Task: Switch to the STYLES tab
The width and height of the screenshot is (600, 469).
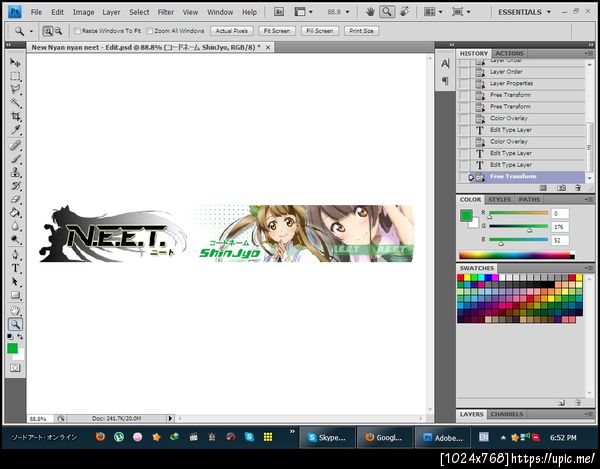Action: 499,199
